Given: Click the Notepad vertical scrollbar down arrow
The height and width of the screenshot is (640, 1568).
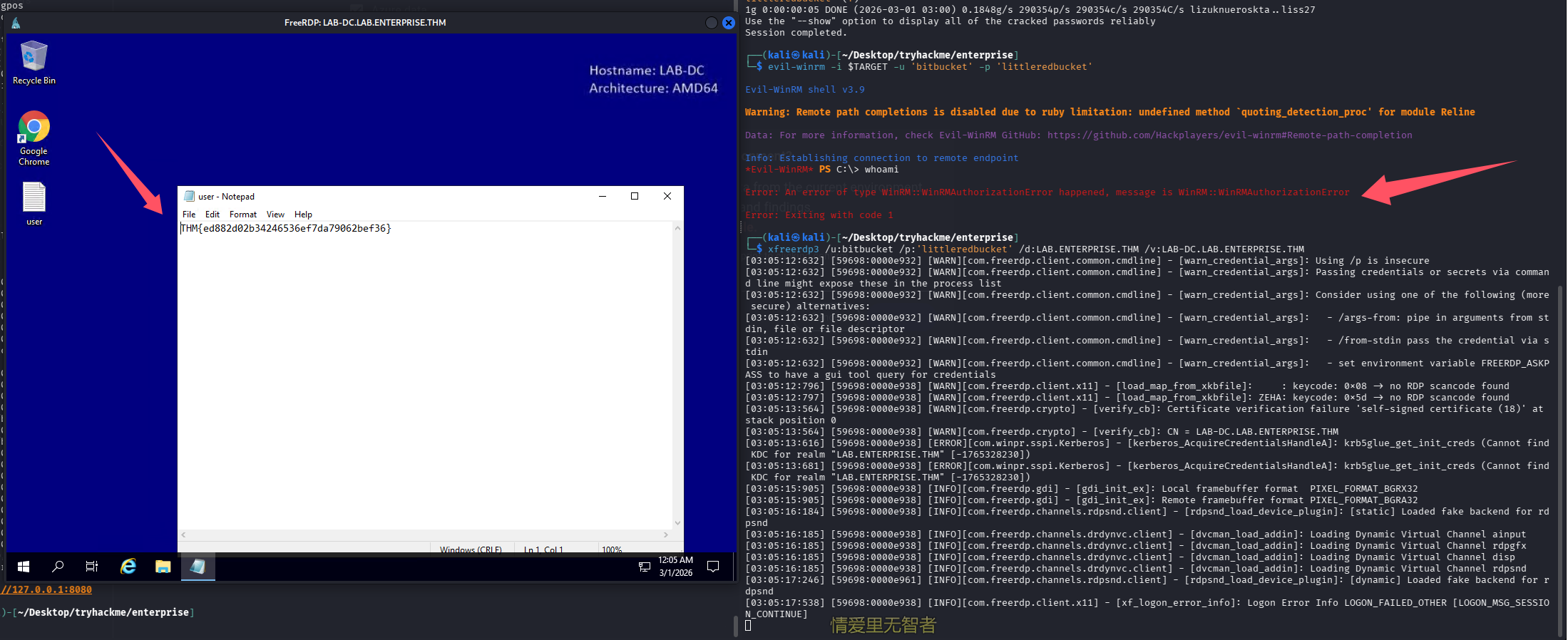Looking at the screenshot, I should (677, 523).
